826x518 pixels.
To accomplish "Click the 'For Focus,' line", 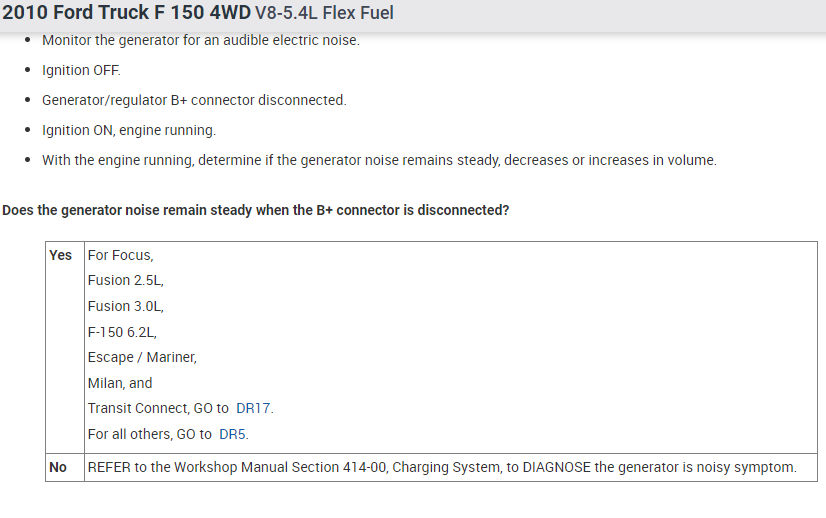I will [120, 255].
